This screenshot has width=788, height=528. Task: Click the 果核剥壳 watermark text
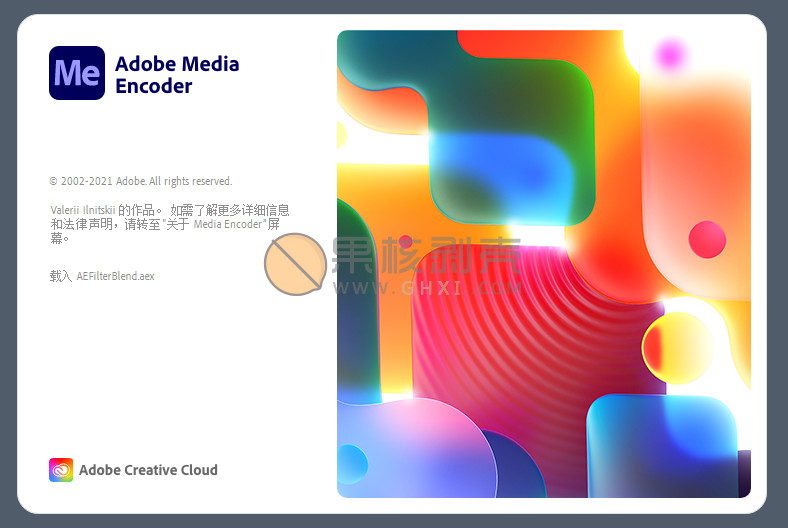[x=426, y=256]
